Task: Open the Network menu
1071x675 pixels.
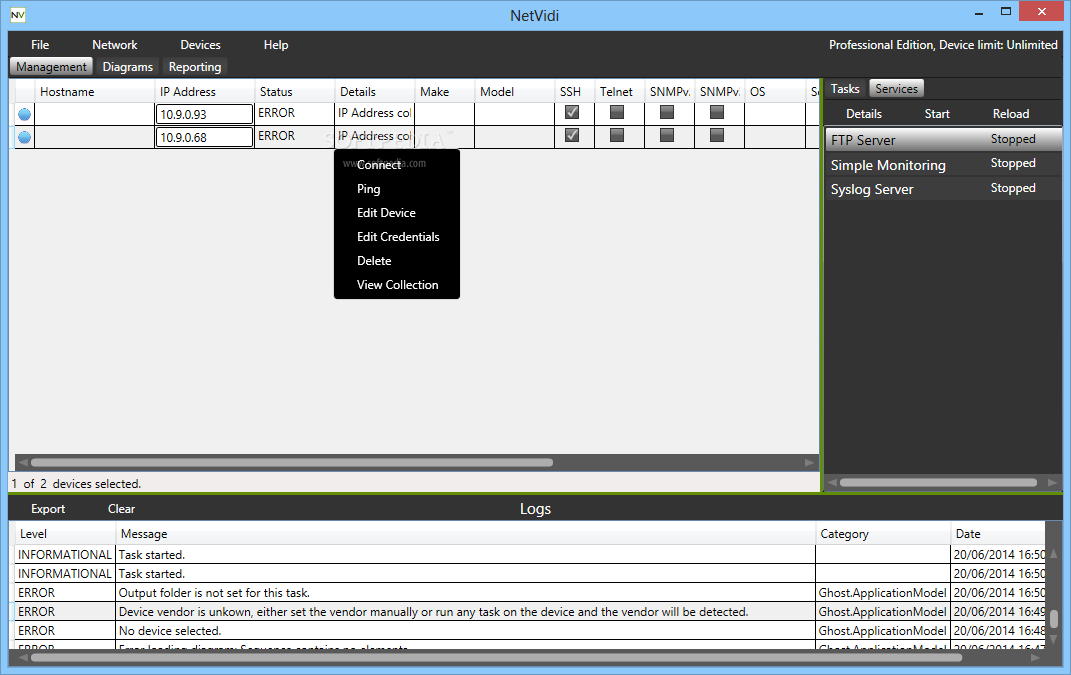Action: [x=115, y=45]
